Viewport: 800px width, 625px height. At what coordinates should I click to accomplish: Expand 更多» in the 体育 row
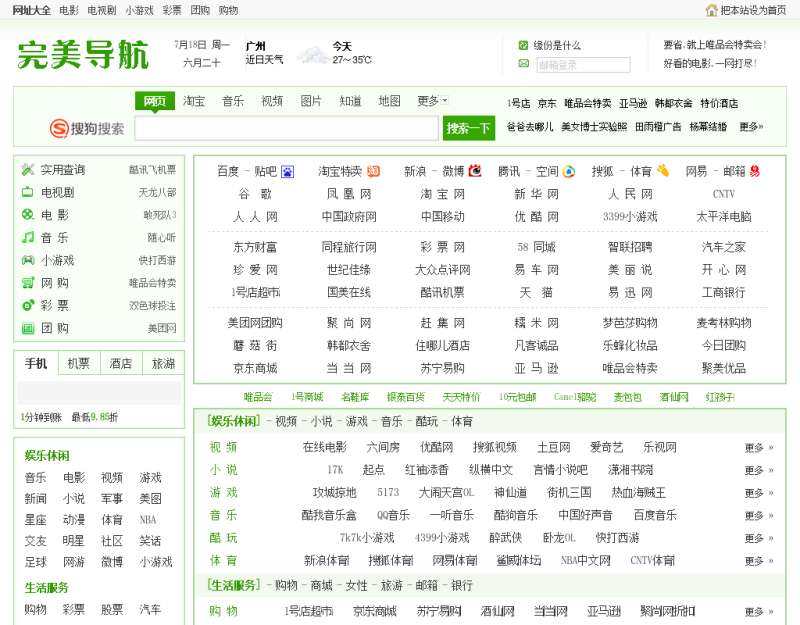tap(759, 561)
